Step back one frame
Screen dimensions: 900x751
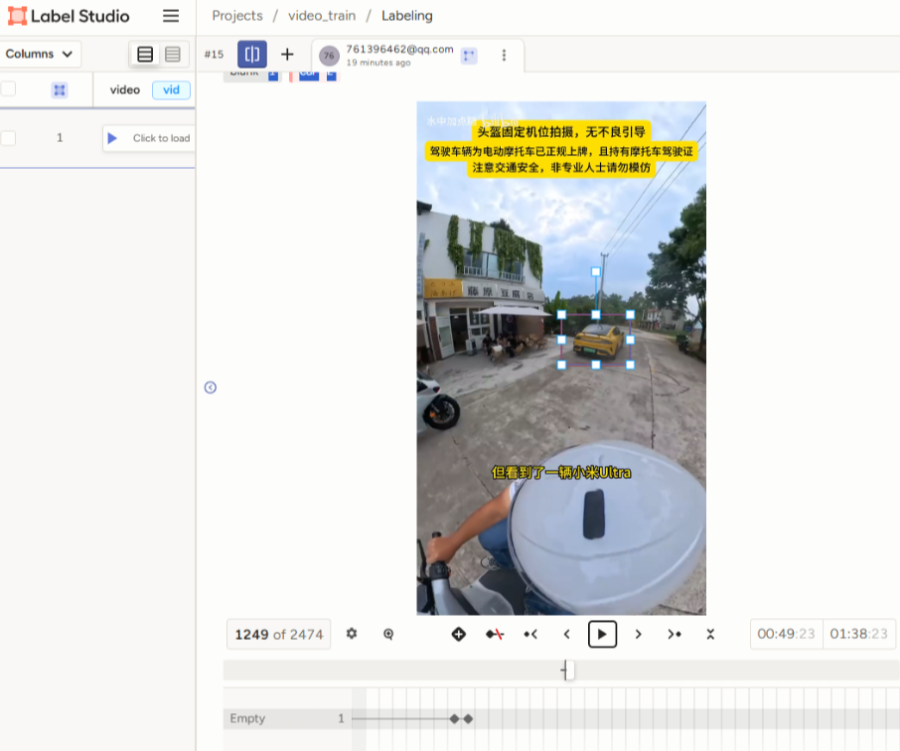coord(567,634)
